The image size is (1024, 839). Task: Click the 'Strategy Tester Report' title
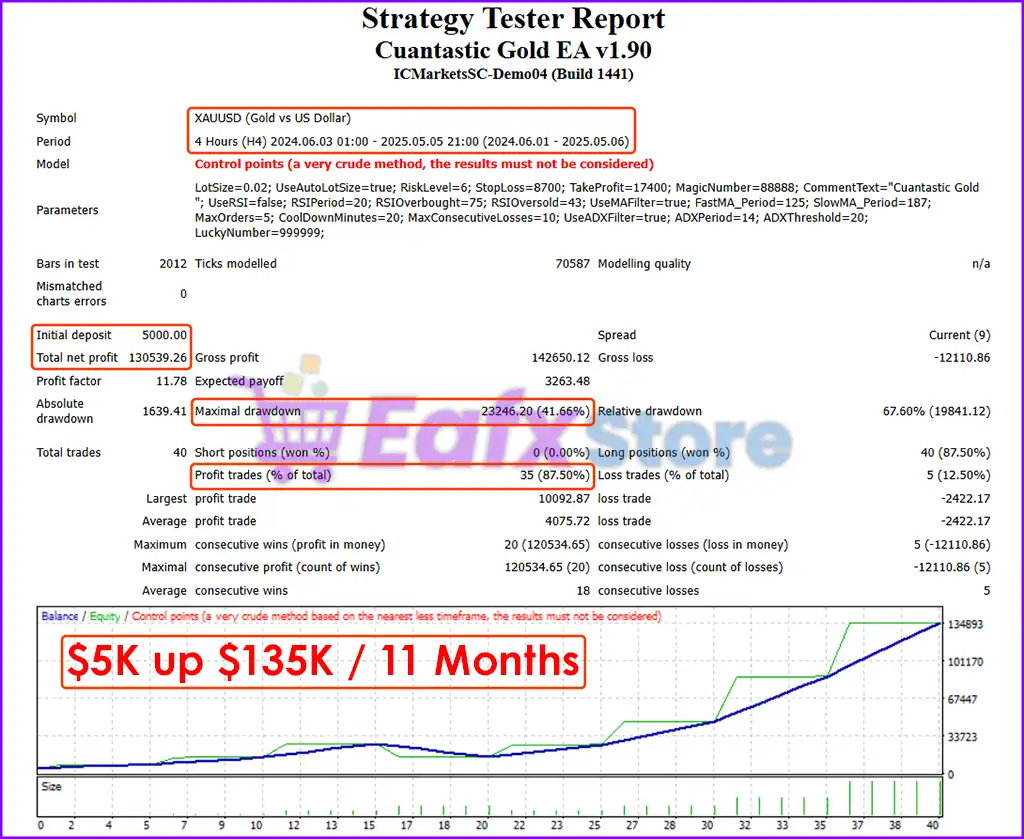[513, 18]
